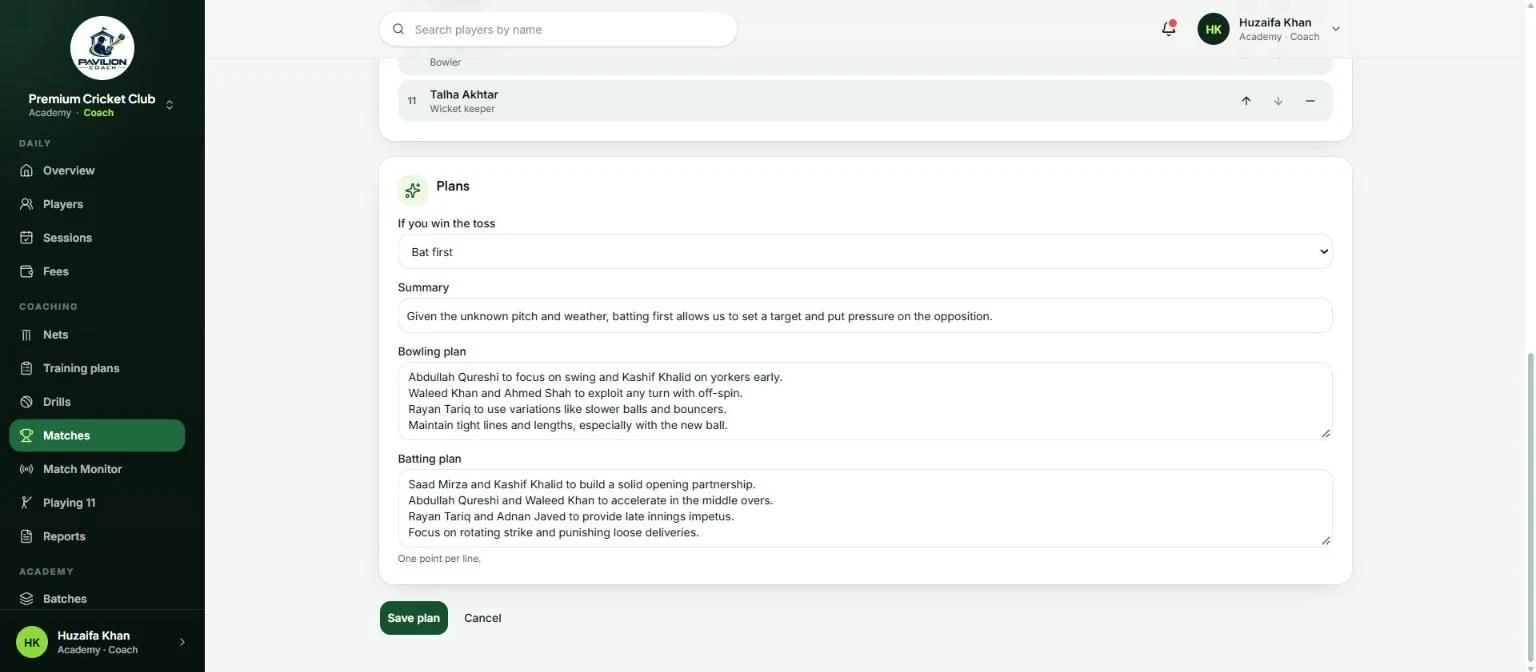1536x672 pixels.
Task: Click the Overview home icon
Action: (x=27, y=170)
